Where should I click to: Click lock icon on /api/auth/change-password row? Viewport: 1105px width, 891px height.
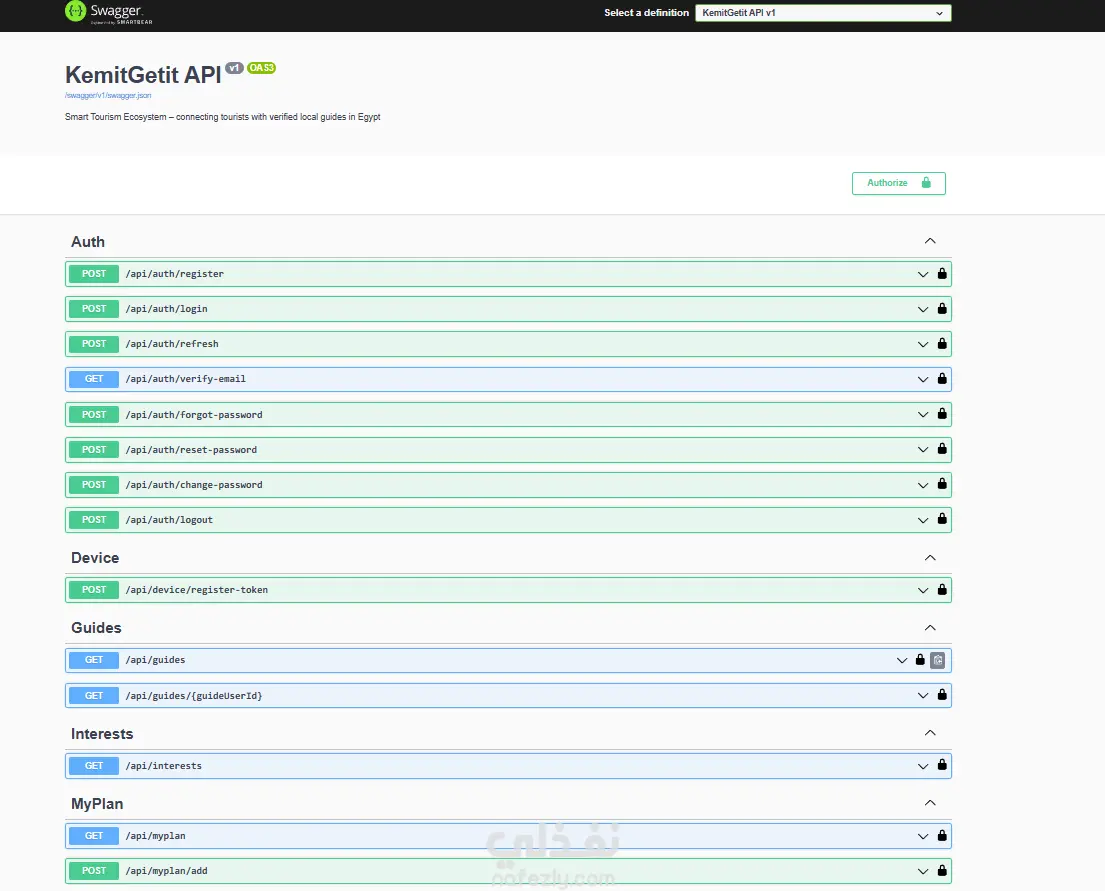(x=942, y=484)
